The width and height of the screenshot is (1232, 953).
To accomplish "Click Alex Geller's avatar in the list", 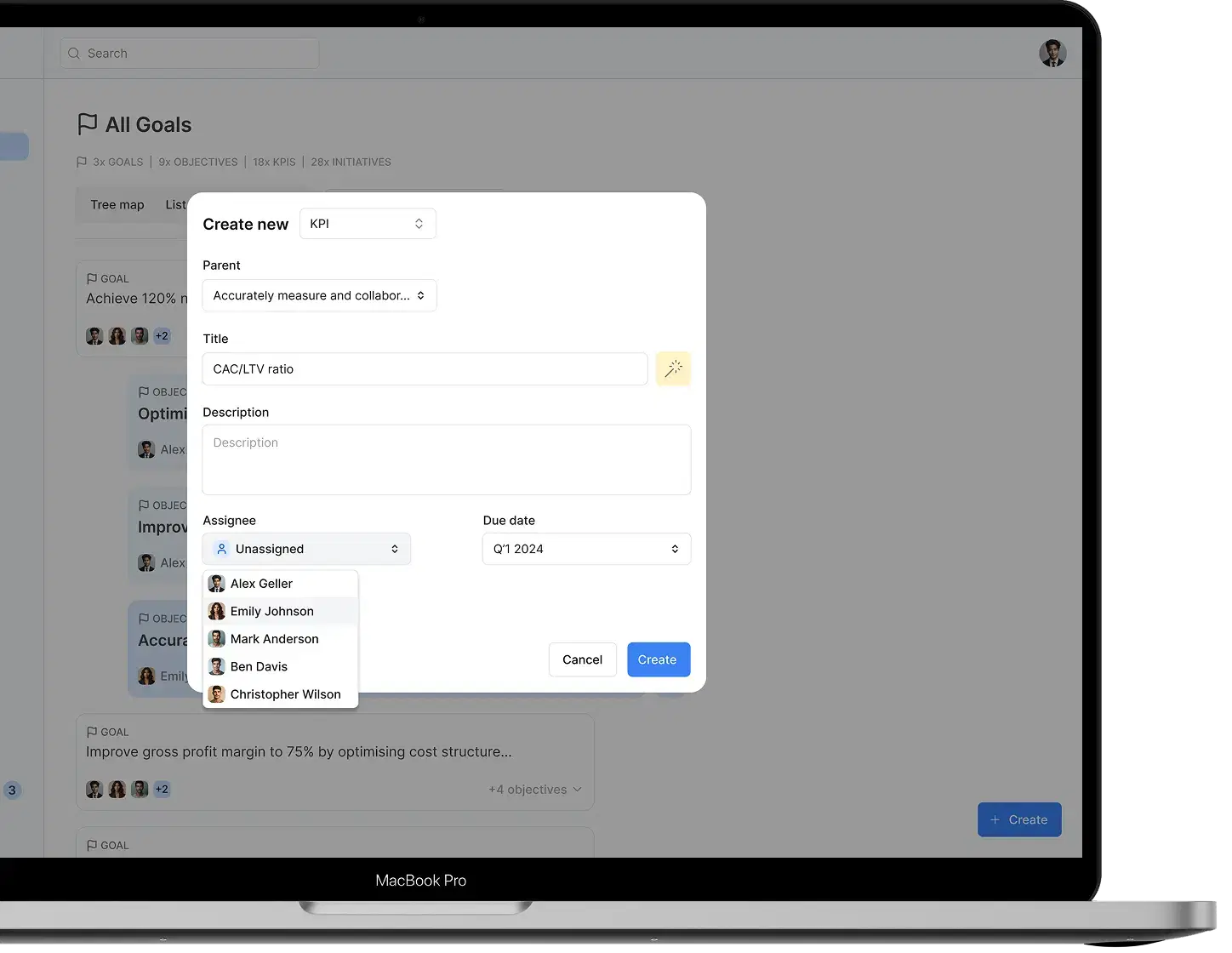I will [217, 584].
